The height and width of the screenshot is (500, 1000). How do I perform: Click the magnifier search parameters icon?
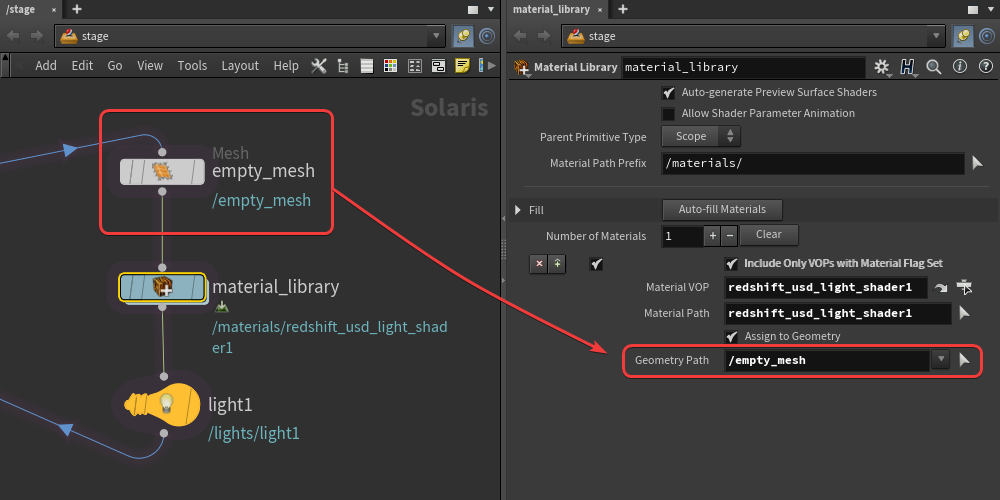pyautogui.click(x=934, y=67)
